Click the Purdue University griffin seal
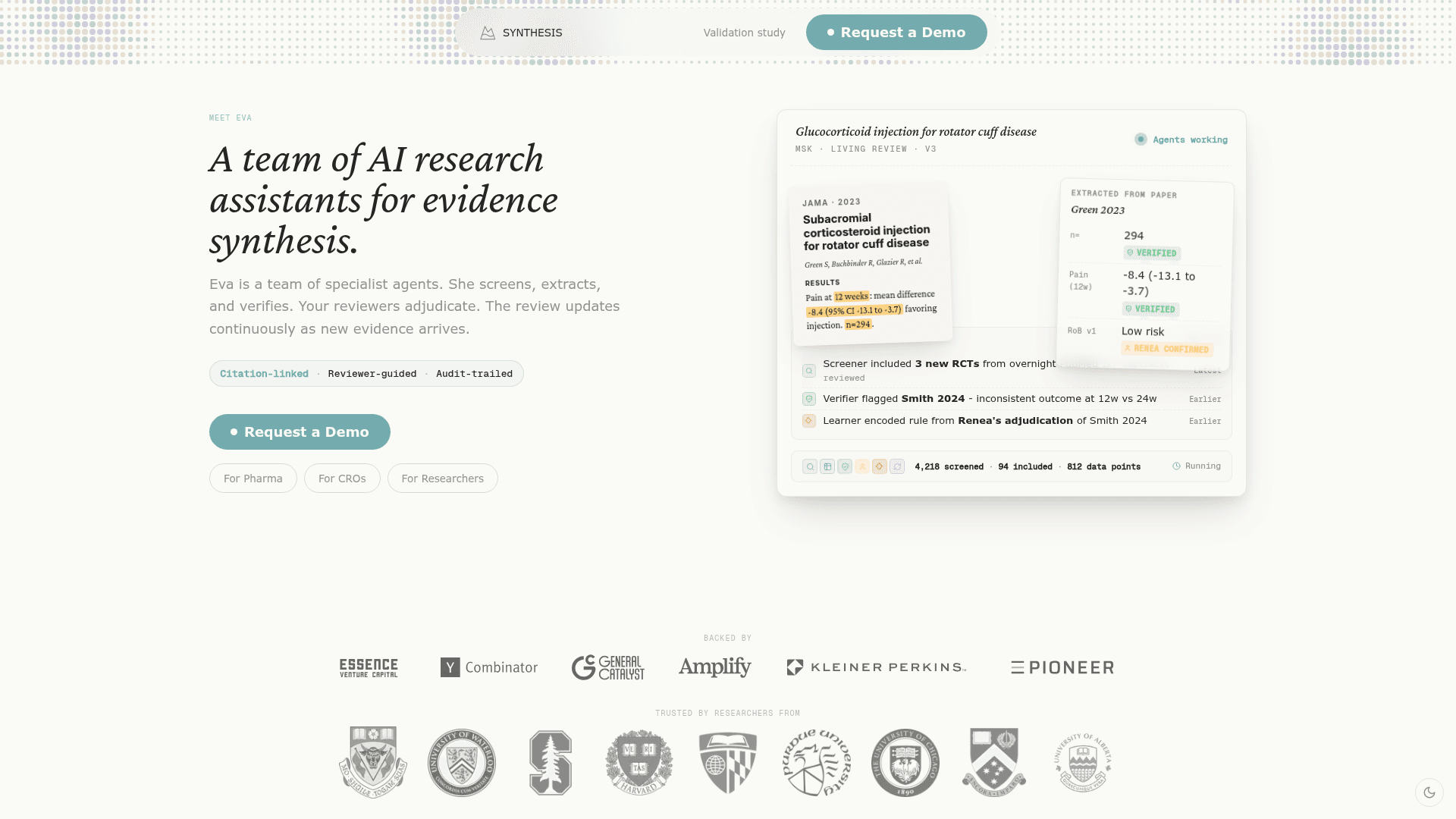The image size is (1456, 819). click(x=817, y=763)
